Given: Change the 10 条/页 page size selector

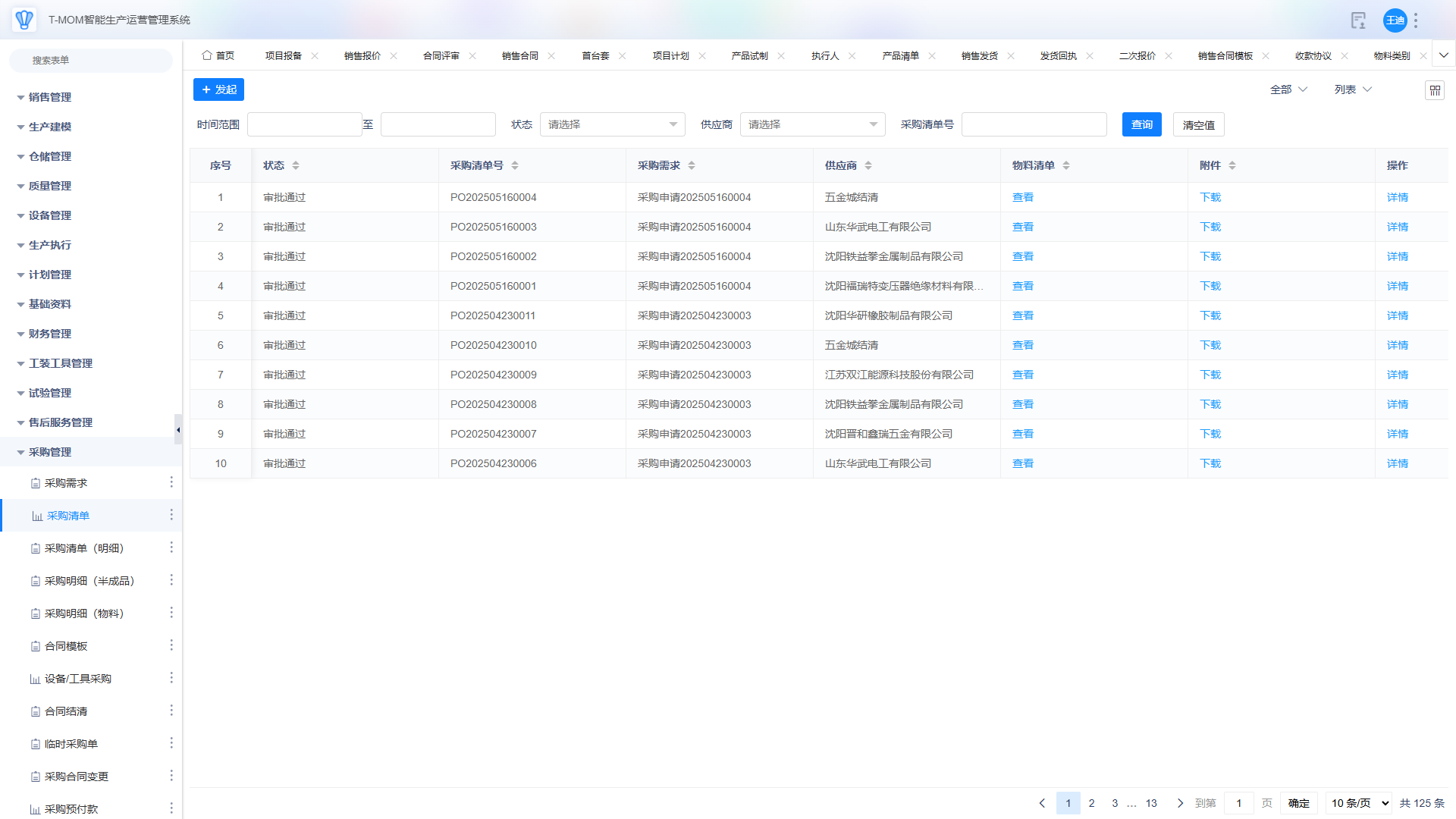Looking at the screenshot, I should (x=1358, y=803).
